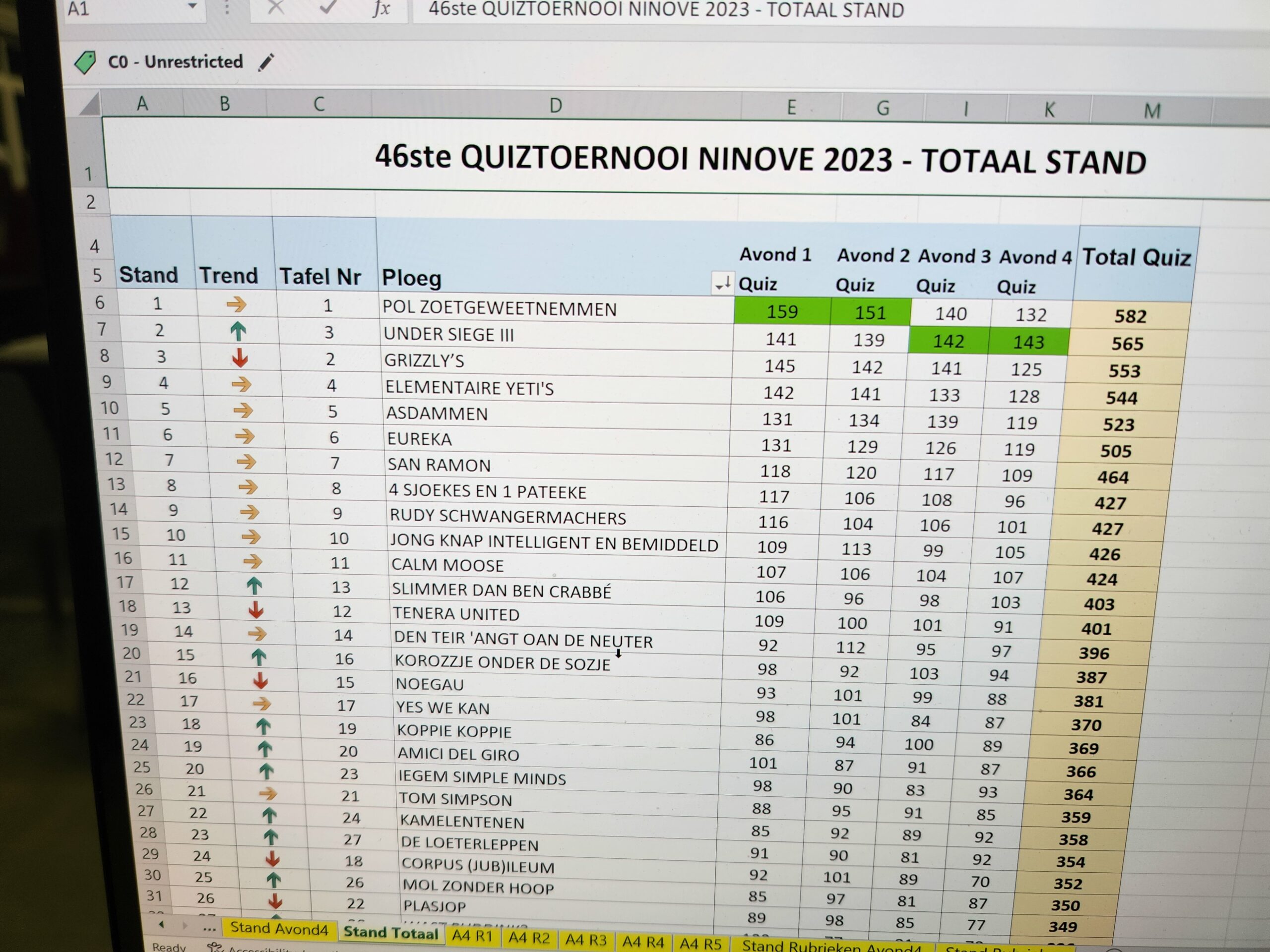Screen dimensions: 1270x952
Task: Select column D header
Action: pos(555,105)
